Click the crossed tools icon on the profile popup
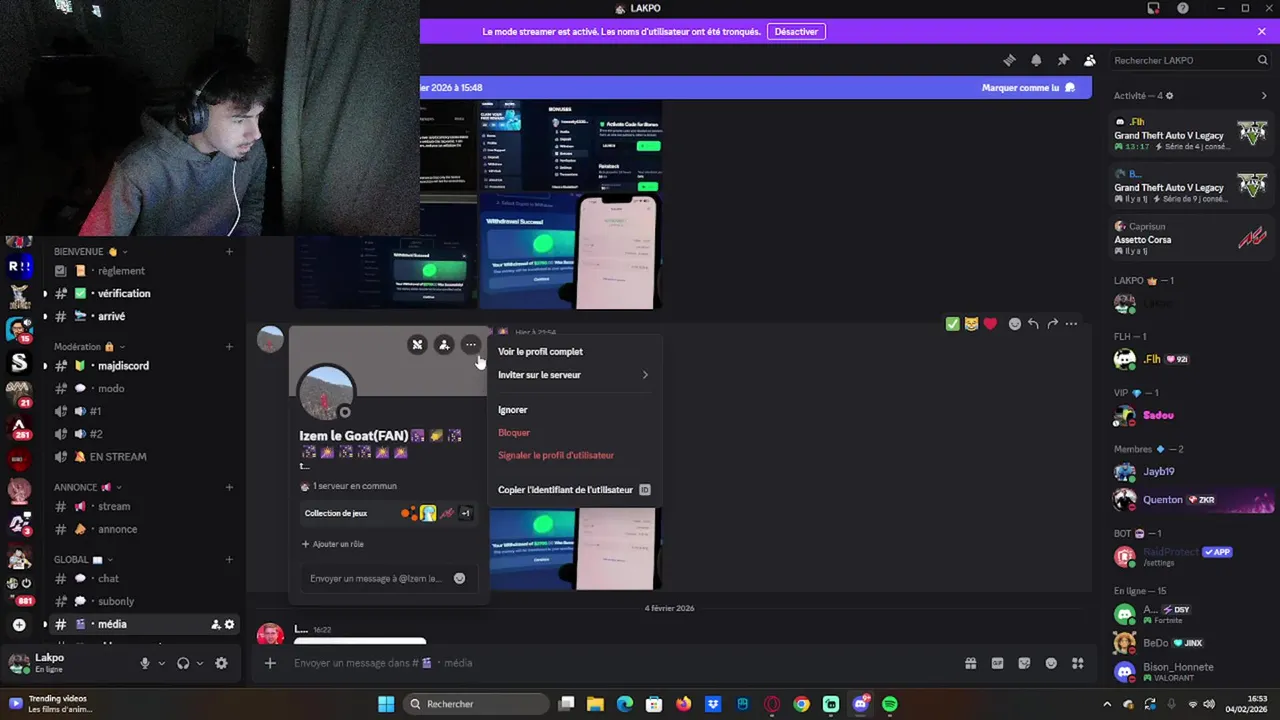This screenshot has height=720, width=1280. pos(417,345)
